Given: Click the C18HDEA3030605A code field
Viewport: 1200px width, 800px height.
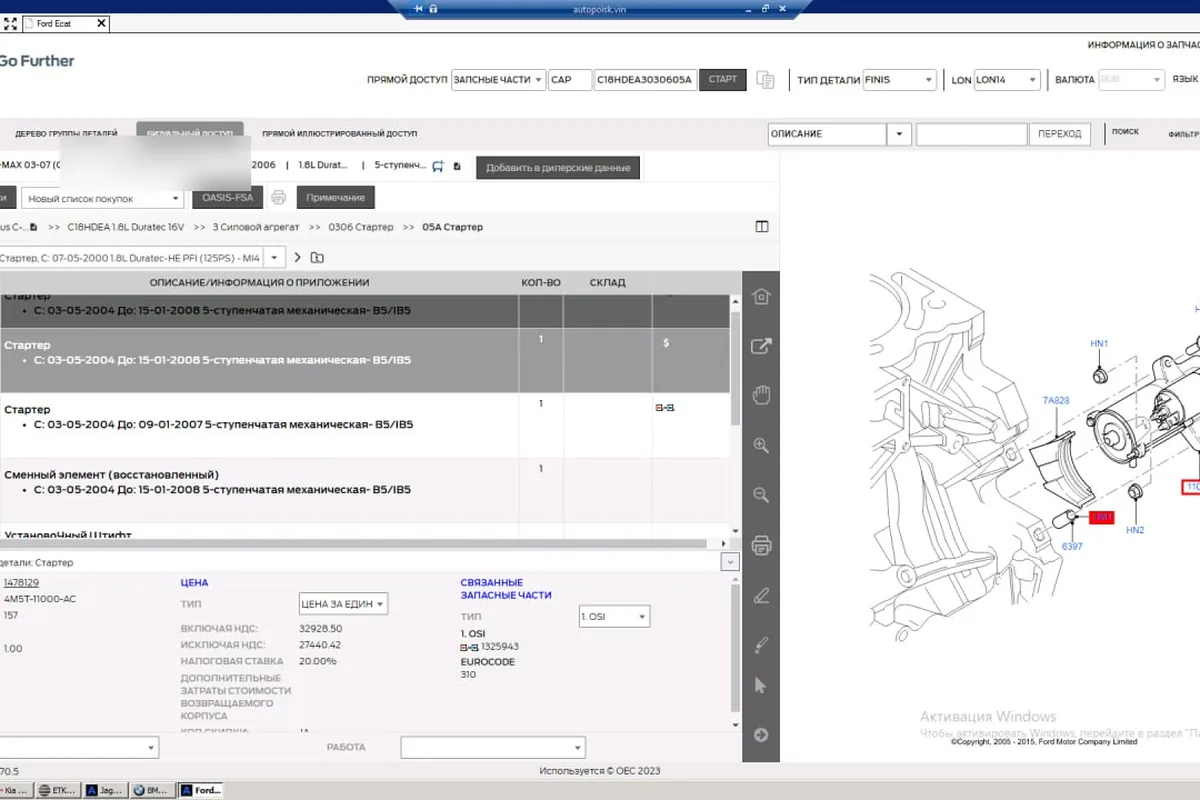Looking at the screenshot, I should [645, 80].
